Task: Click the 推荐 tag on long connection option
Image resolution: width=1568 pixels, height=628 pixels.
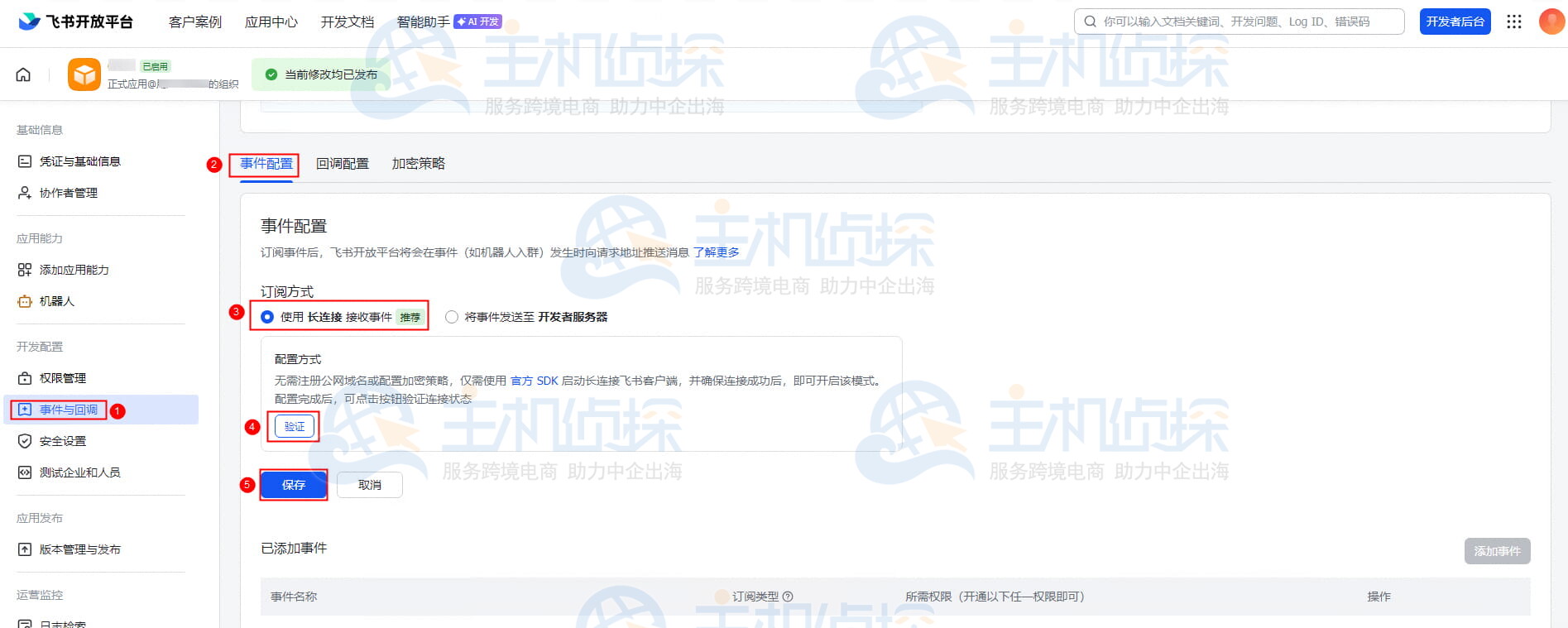Action: point(410,317)
